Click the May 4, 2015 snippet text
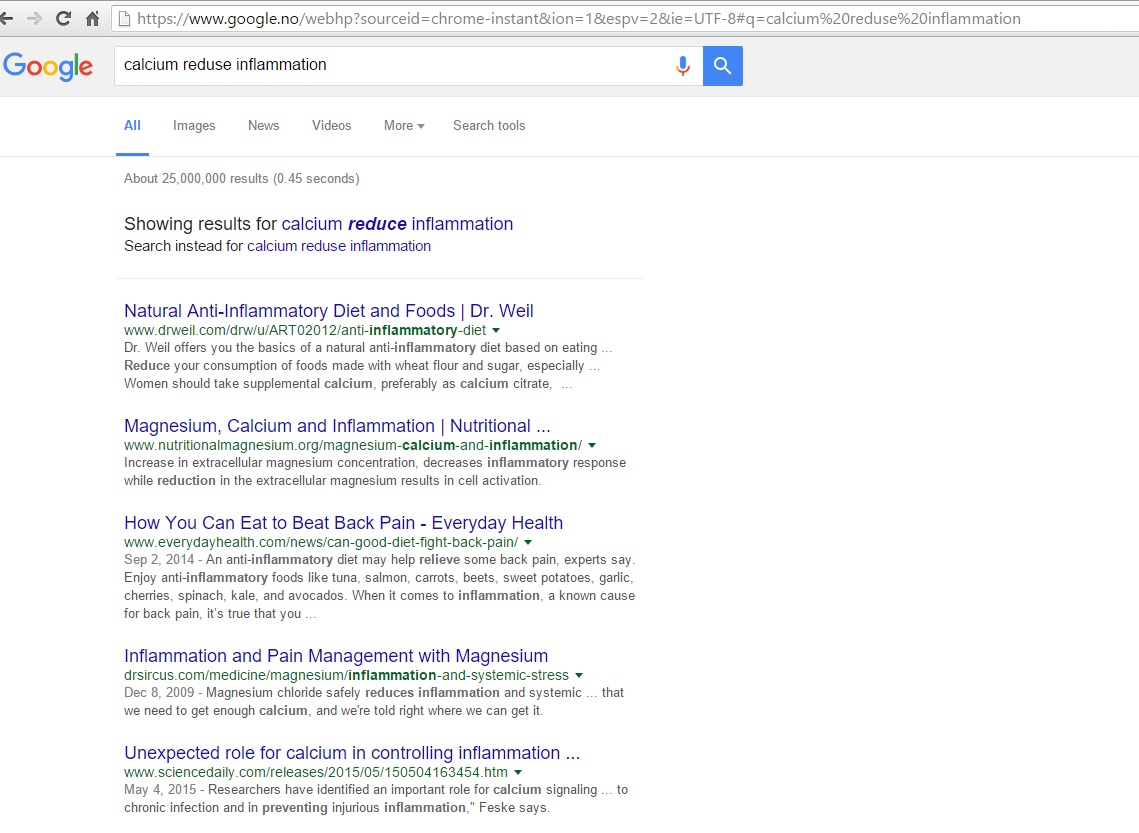 click(x=376, y=799)
